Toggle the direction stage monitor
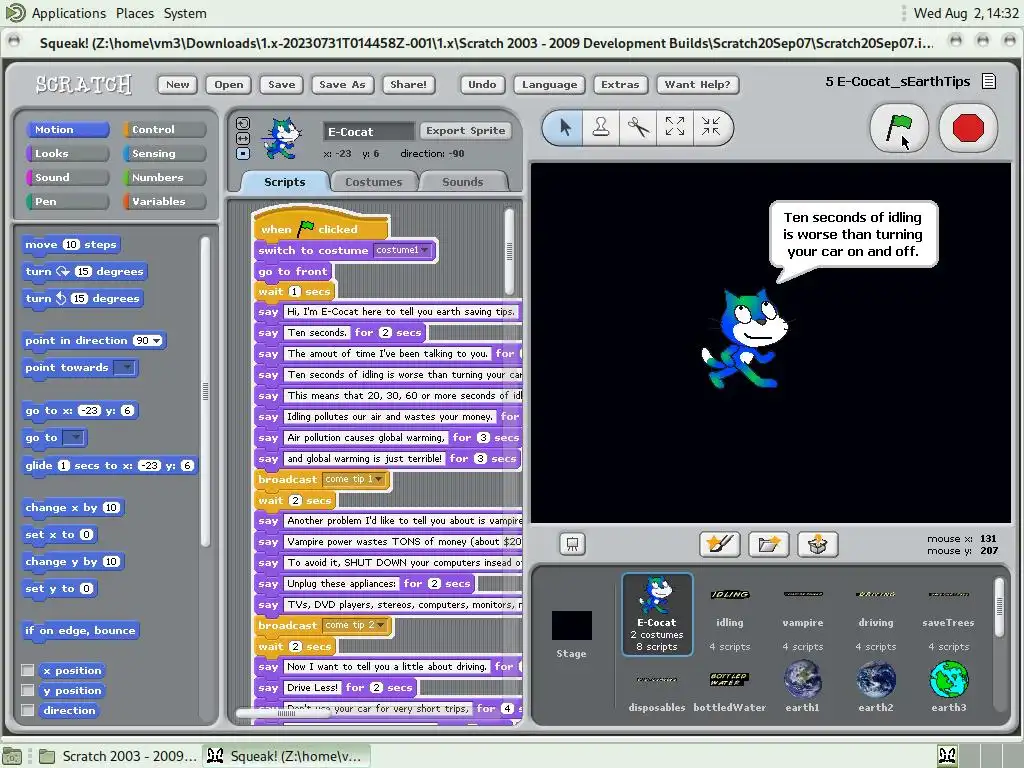This screenshot has width=1024, height=768. (x=27, y=710)
